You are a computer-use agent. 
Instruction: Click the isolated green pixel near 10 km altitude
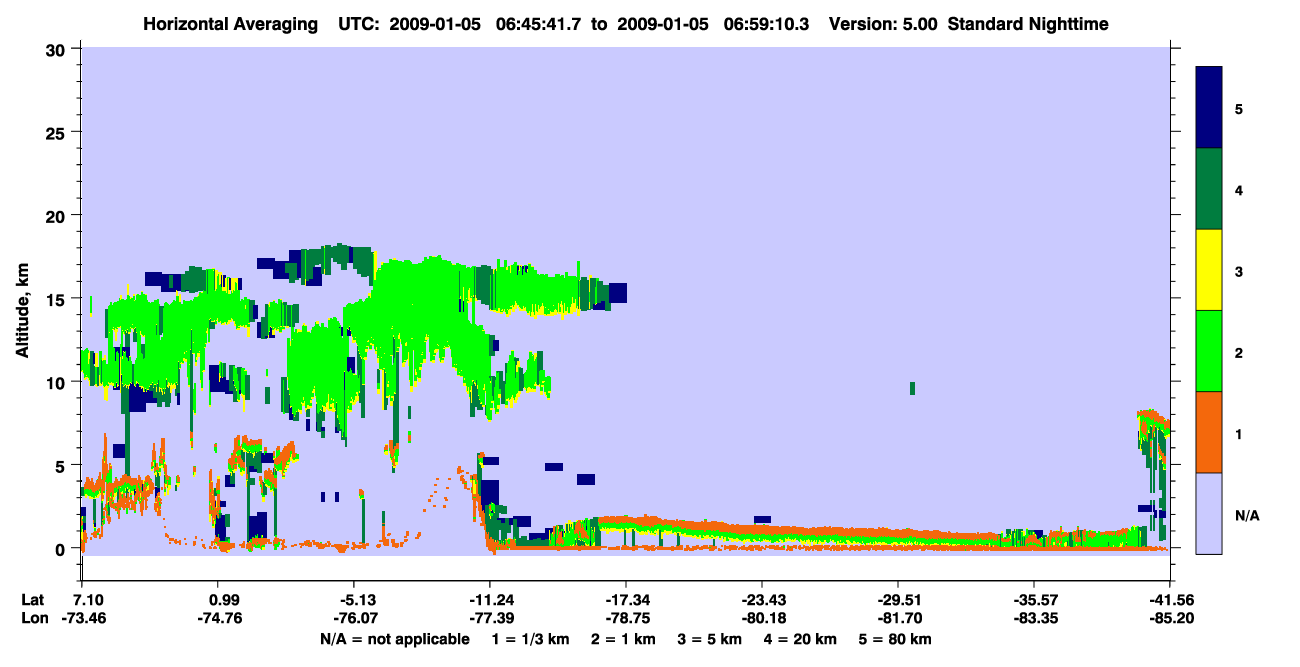[913, 388]
